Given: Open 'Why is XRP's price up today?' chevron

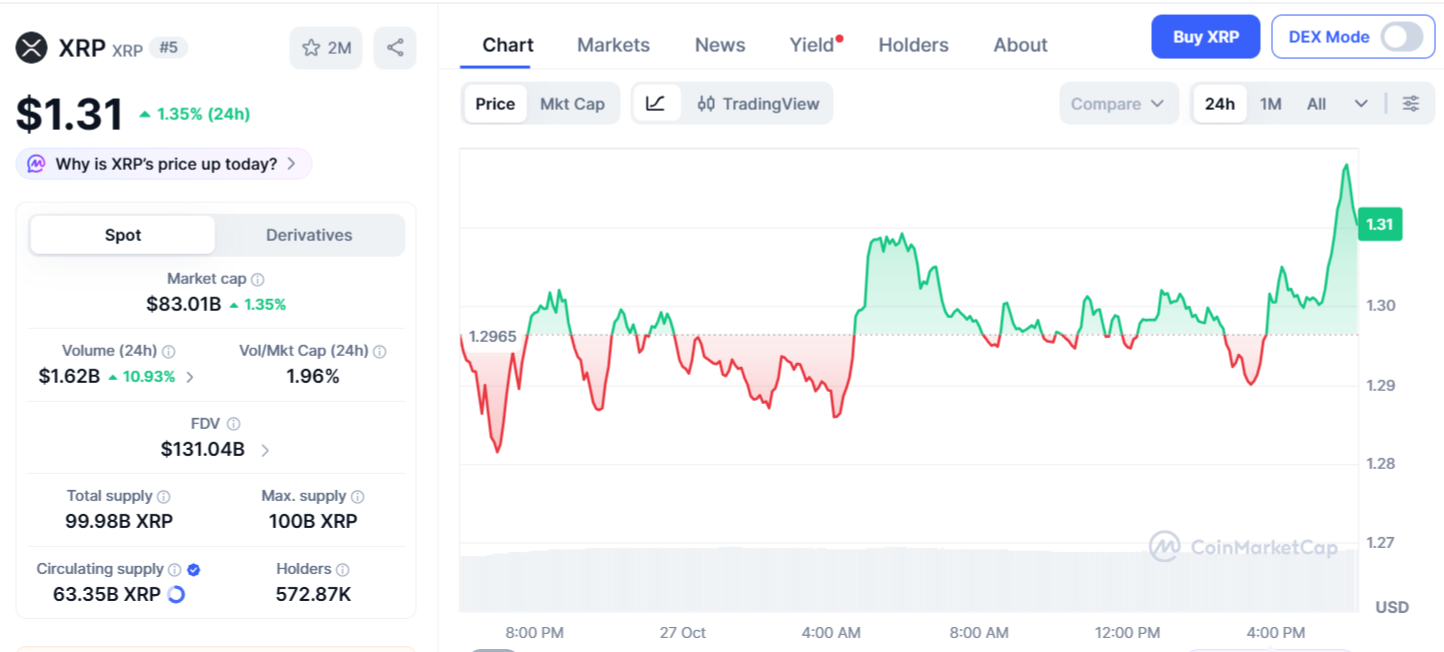Looking at the screenshot, I should click(291, 164).
